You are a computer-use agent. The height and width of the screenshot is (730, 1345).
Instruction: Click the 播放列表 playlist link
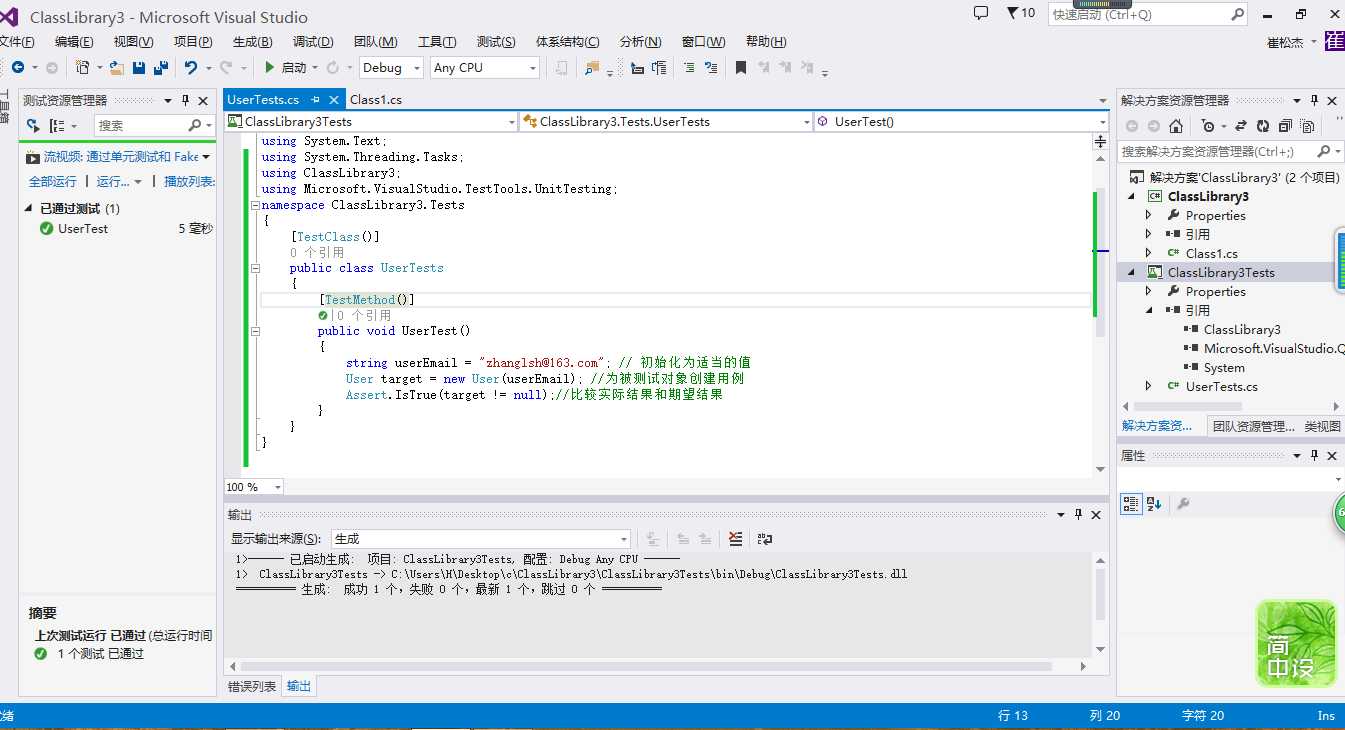(x=189, y=181)
